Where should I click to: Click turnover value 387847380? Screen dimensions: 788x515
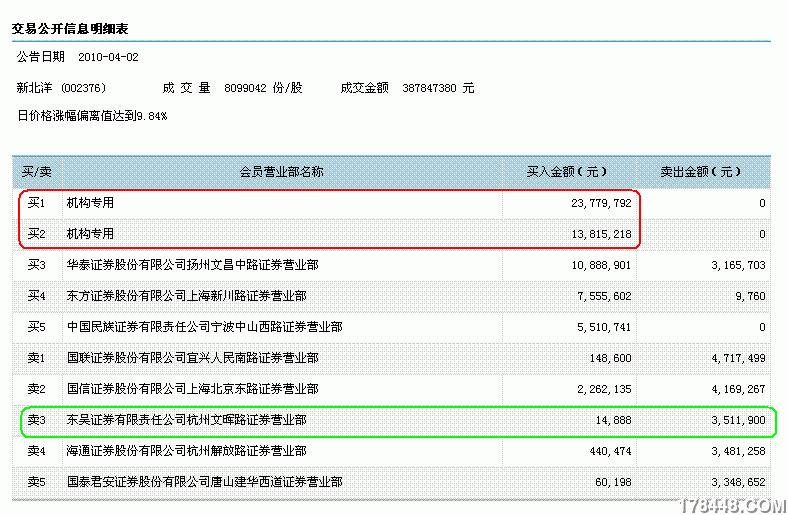click(x=429, y=88)
